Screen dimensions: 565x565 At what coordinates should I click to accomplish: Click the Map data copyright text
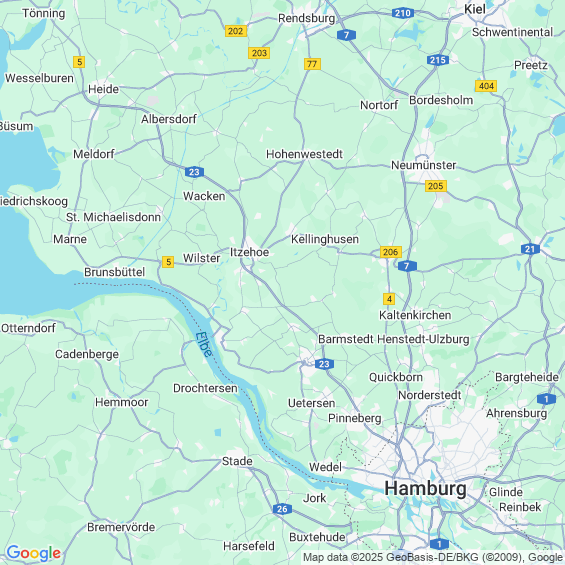click(433, 557)
